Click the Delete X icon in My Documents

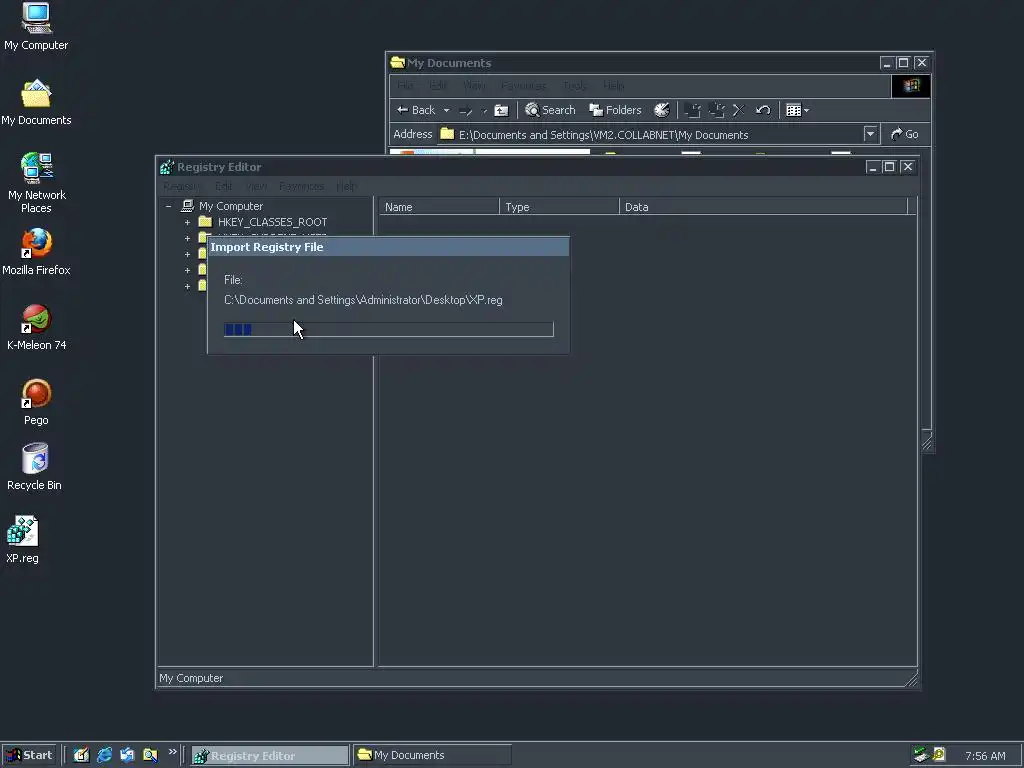click(739, 110)
